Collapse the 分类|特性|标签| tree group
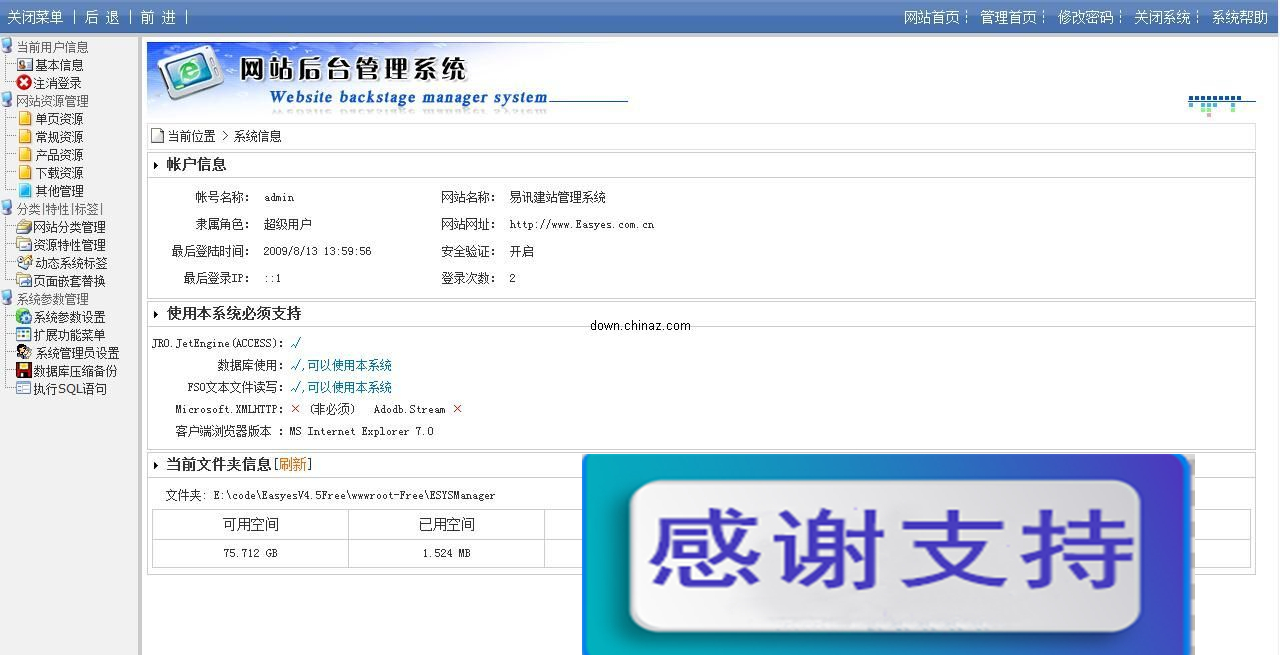The width and height of the screenshot is (1280, 655). 7,209
